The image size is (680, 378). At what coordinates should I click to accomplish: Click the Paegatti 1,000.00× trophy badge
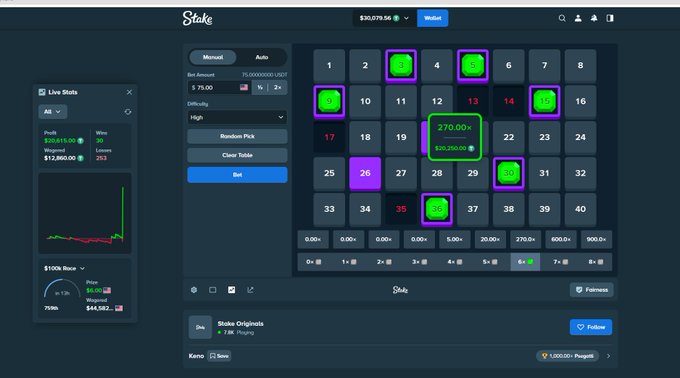pos(567,356)
